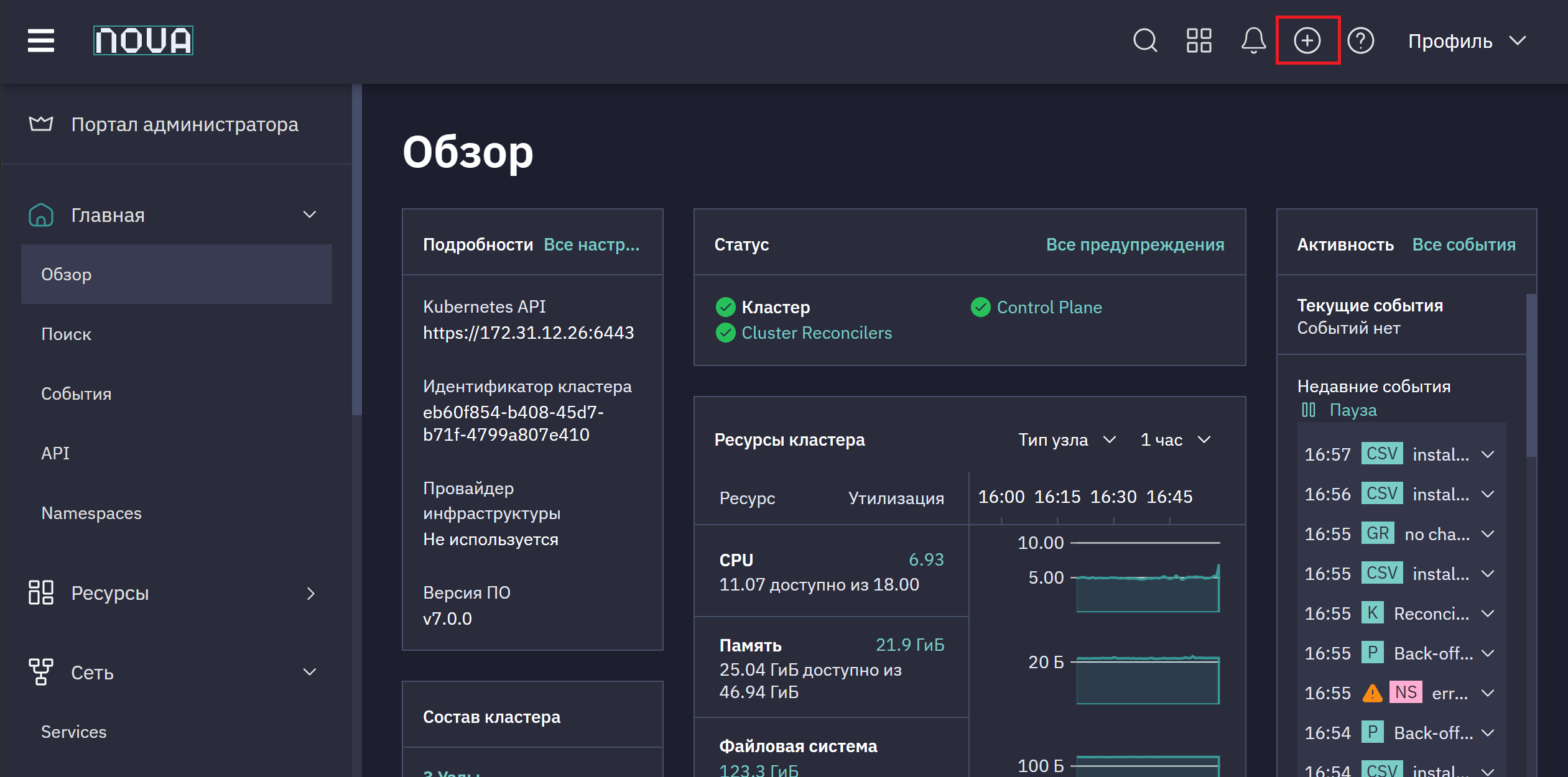Expand the 16:55 Reconci... event
1568x777 pixels.
1488,614
